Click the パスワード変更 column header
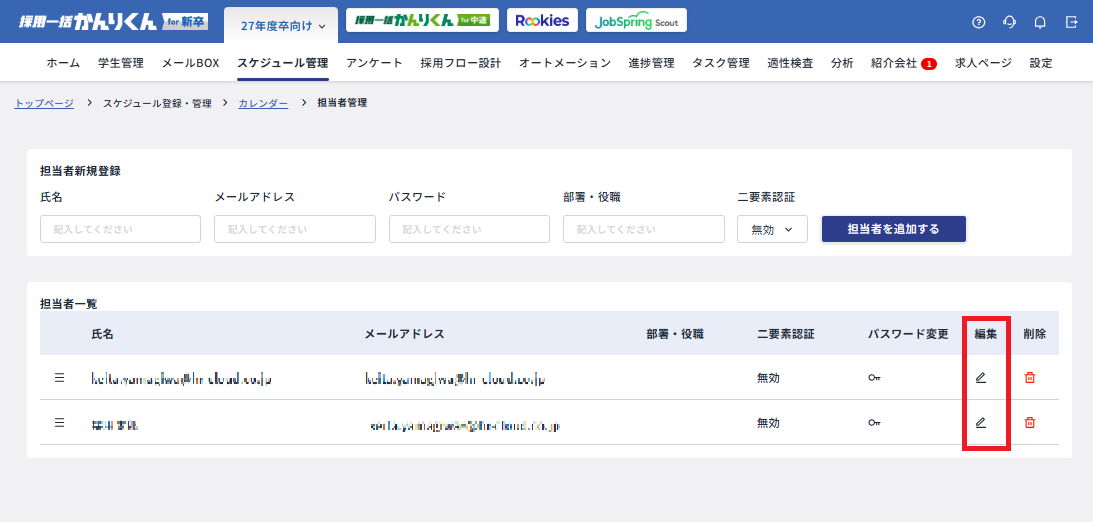This screenshot has width=1093, height=522. tap(908, 334)
